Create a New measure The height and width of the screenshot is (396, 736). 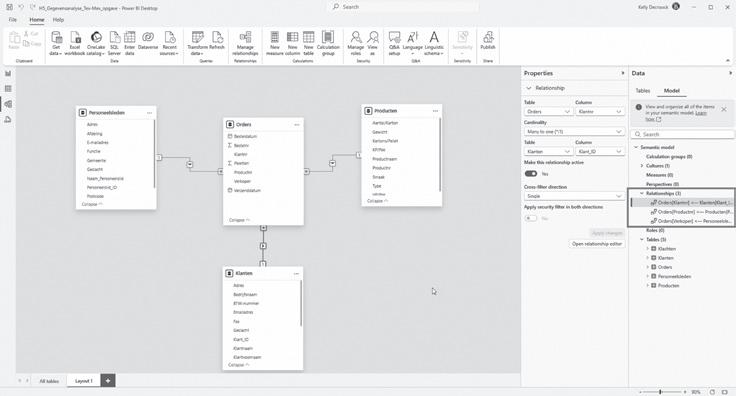pyautogui.click(x=275, y=43)
